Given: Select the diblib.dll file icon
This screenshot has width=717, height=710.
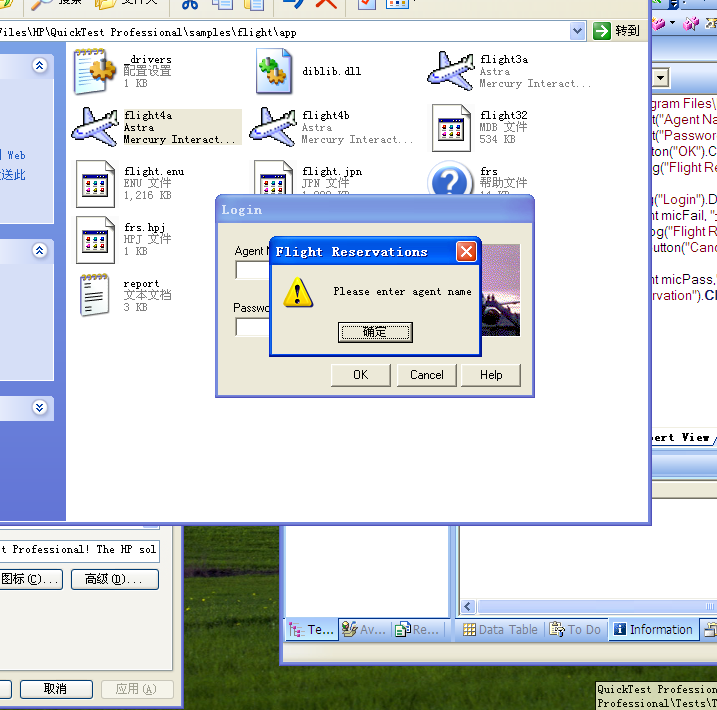Looking at the screenshot, I should tap(274, 71).
